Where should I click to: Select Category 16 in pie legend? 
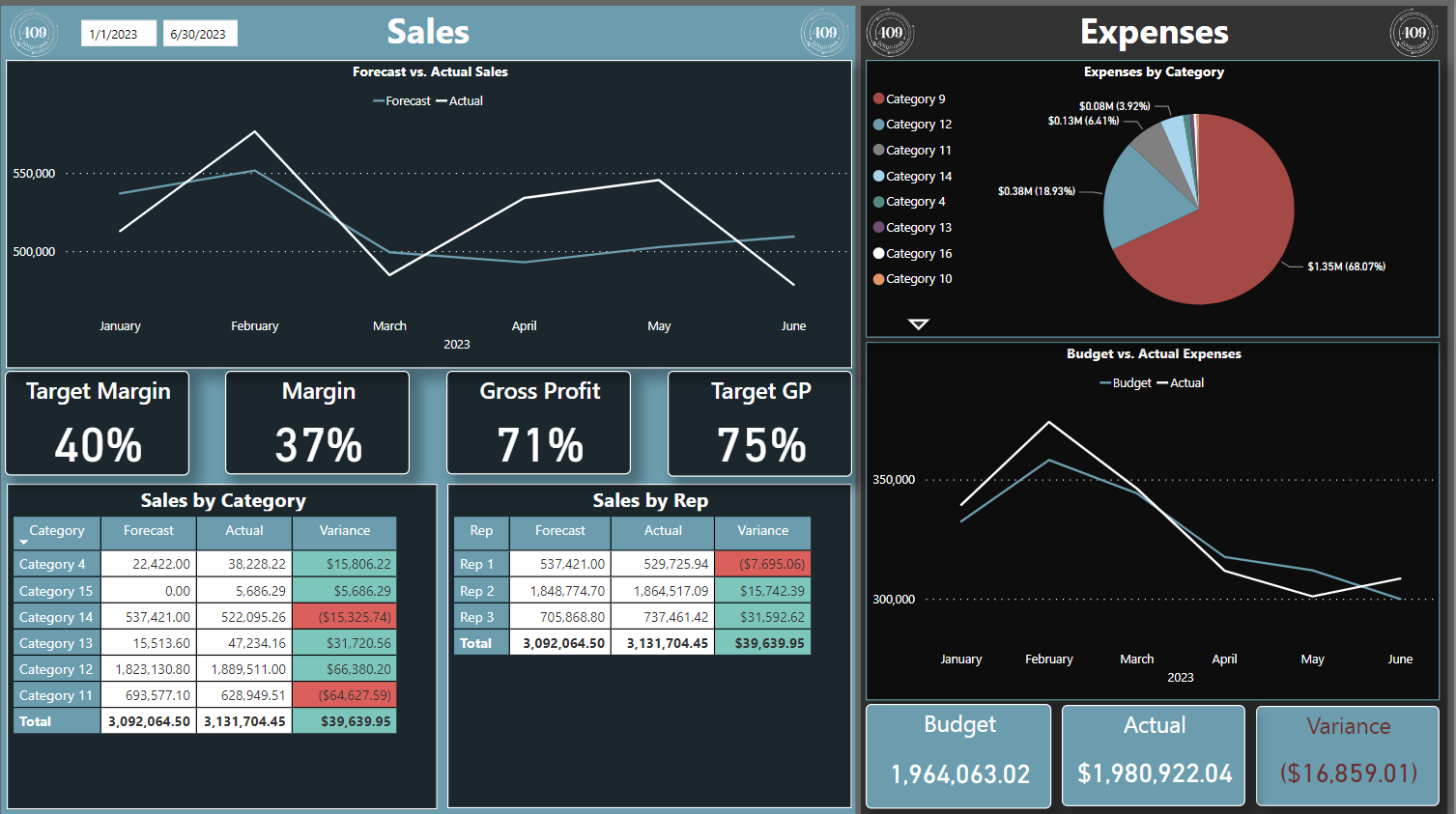pos(912,254)
